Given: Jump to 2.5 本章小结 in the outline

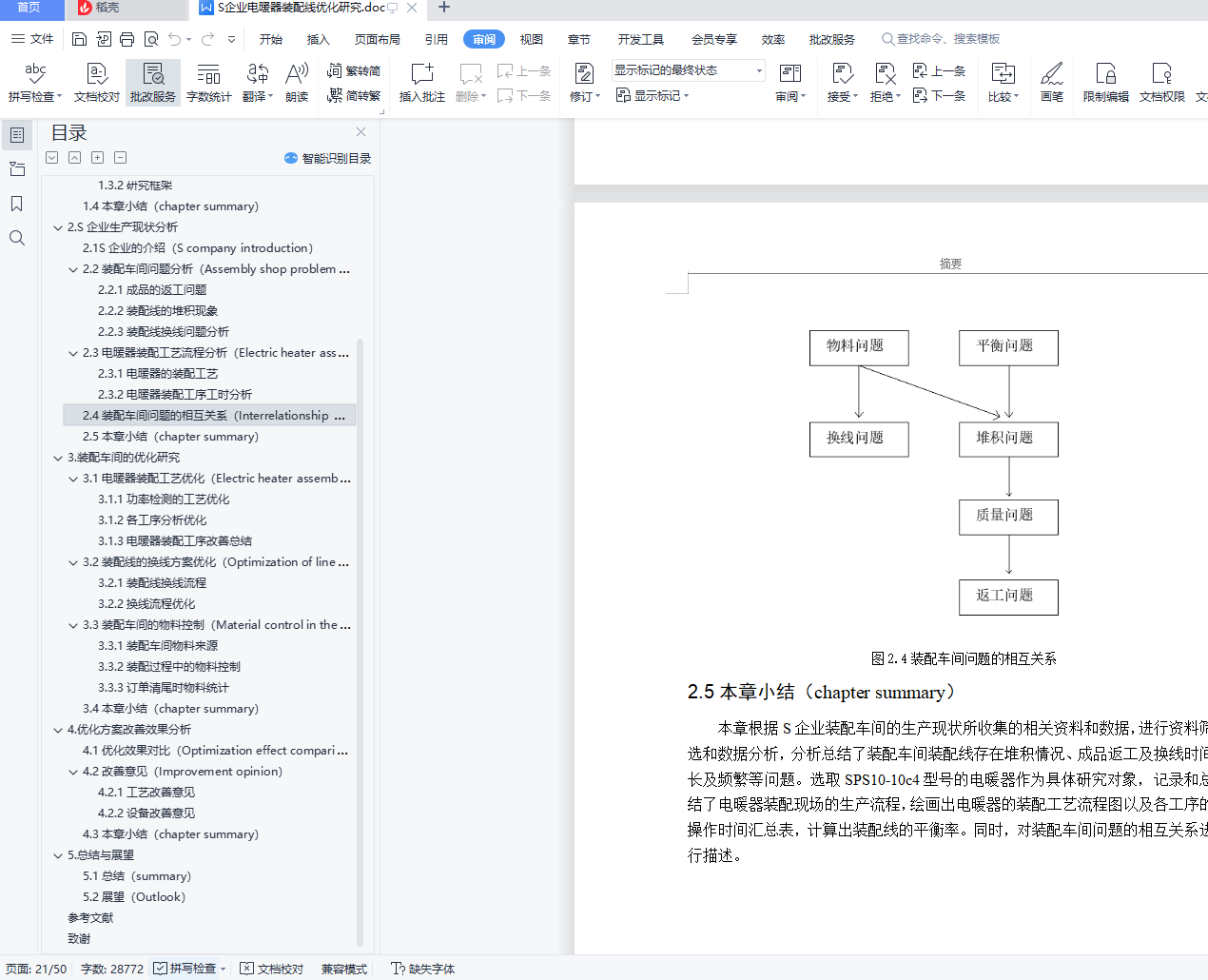Looking at the screenshot, I should tap(171, 437).
